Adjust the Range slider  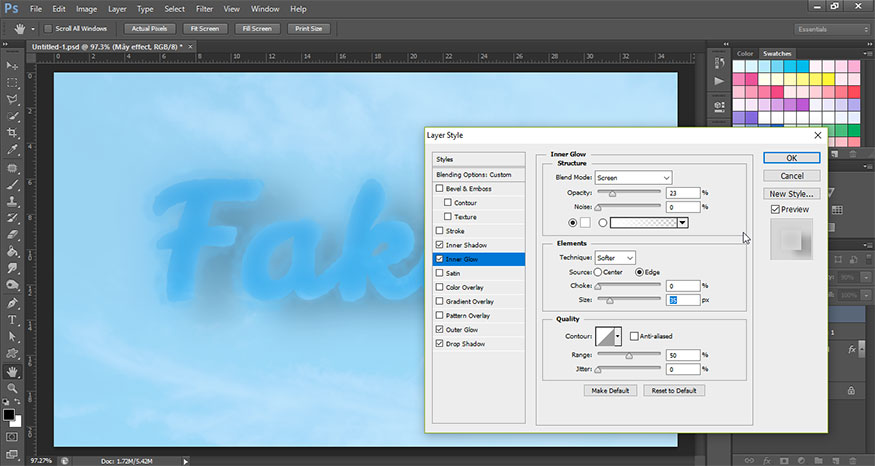629,355
